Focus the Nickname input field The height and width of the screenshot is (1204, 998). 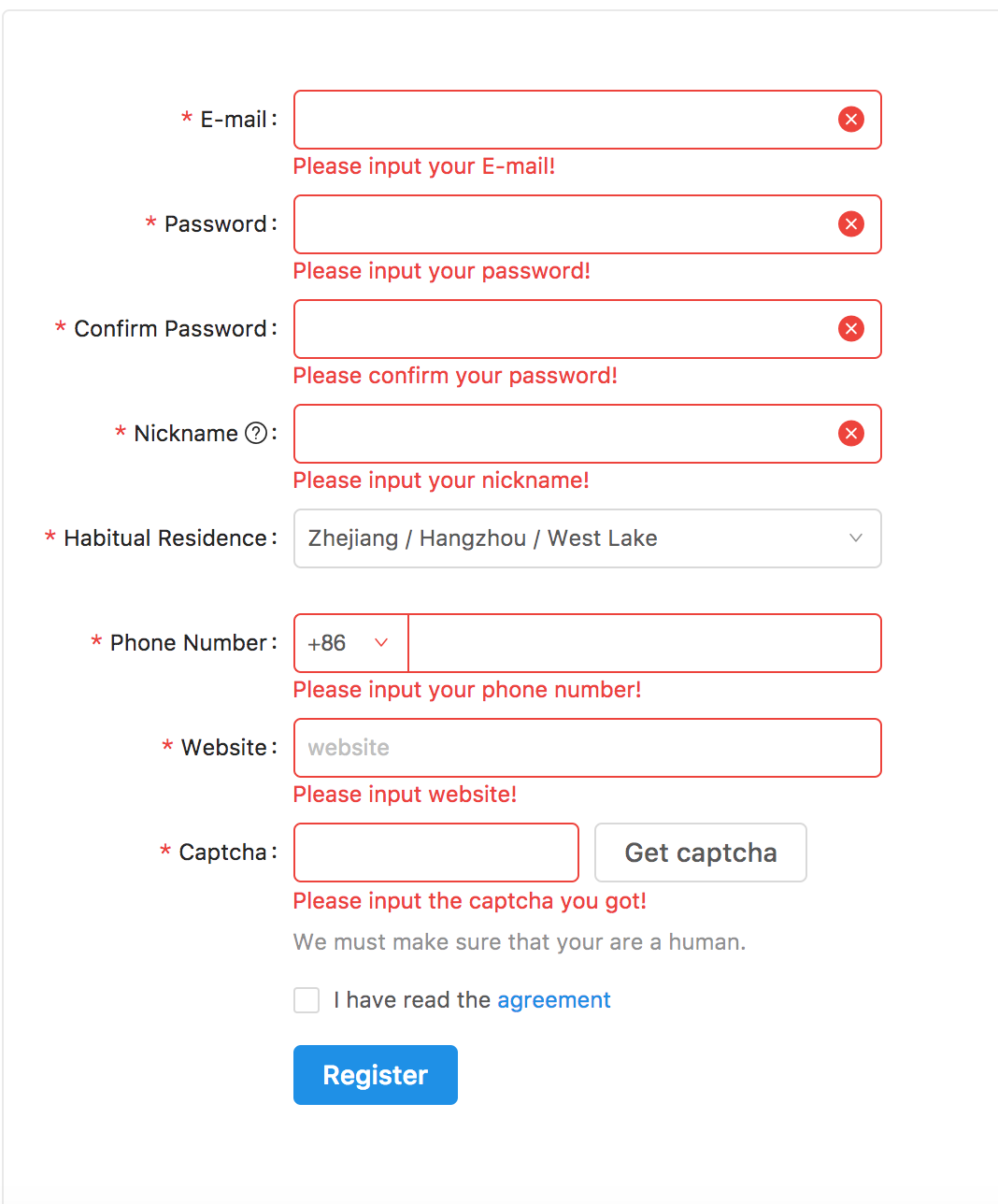tap(588, 434)
